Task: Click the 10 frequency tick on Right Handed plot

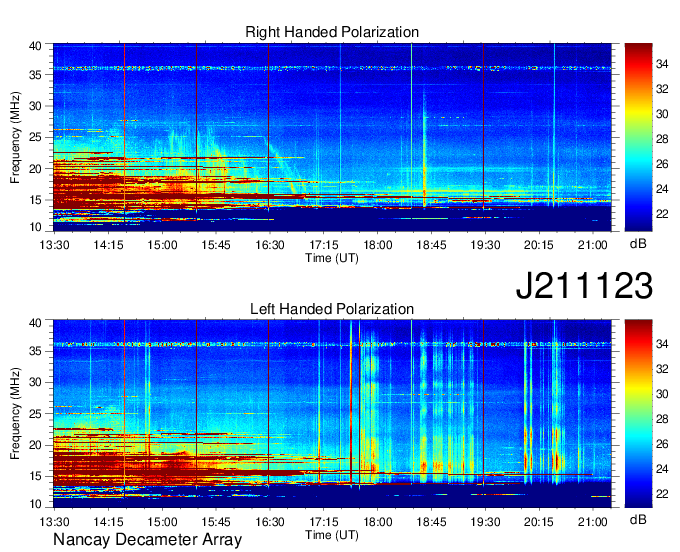Action: (35, 227)
